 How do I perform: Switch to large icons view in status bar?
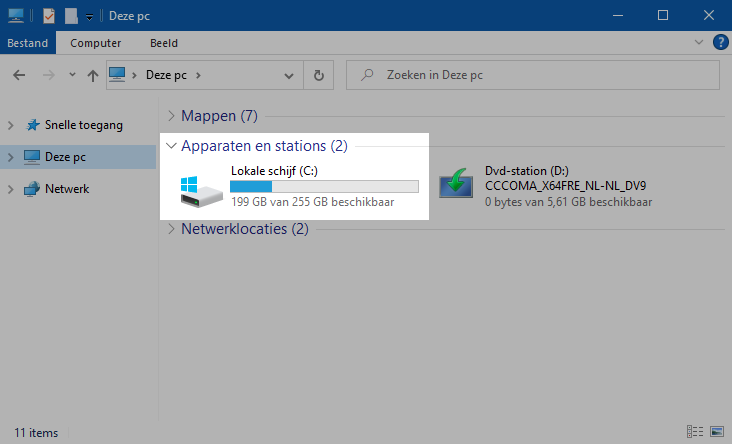[715, 433]
